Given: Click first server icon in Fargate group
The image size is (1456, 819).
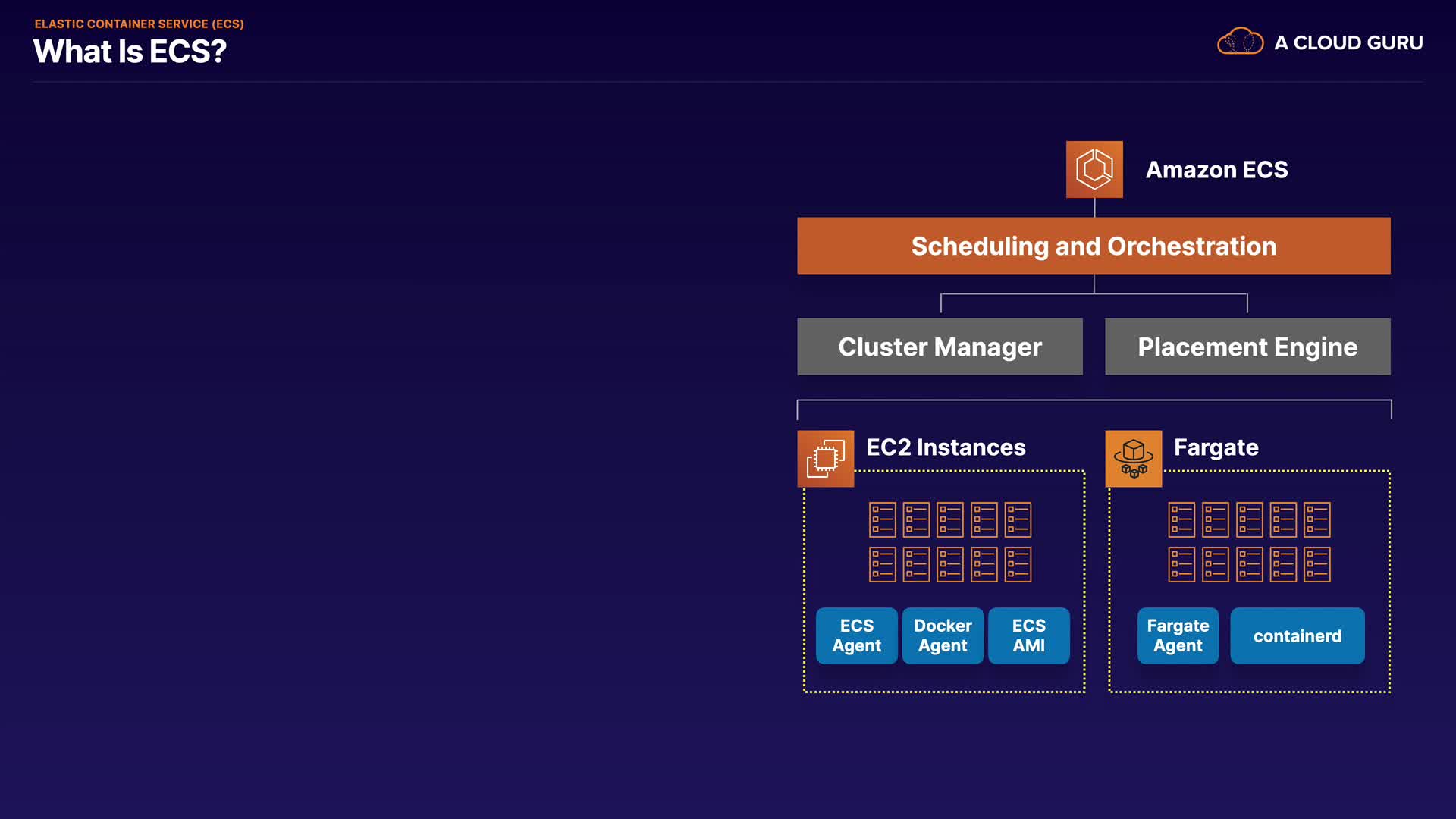Looking at the screenshot, I should point(1181,519).
